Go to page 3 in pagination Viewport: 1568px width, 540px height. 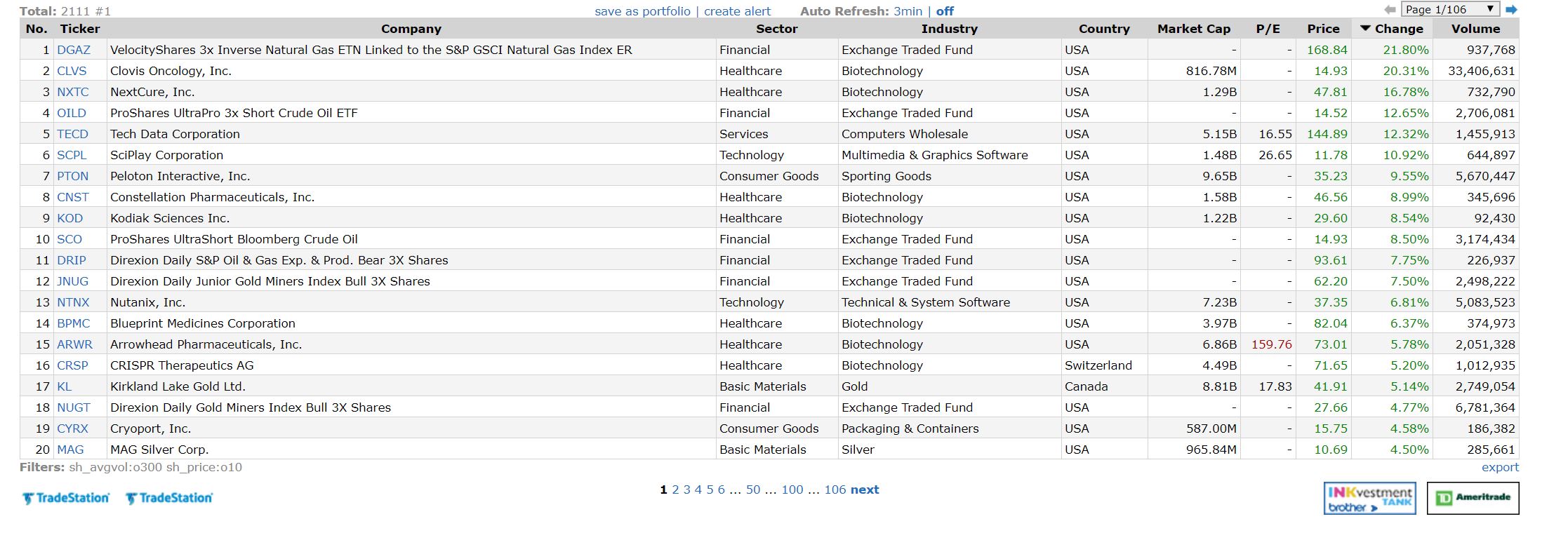(x=686, y=490)
